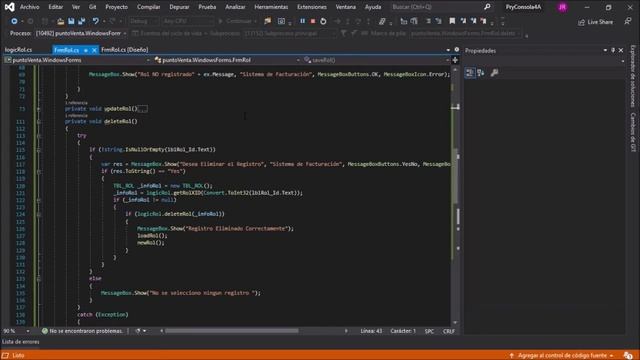
Task: Restart debugging with the circular arrow icon
Action: 323,21
